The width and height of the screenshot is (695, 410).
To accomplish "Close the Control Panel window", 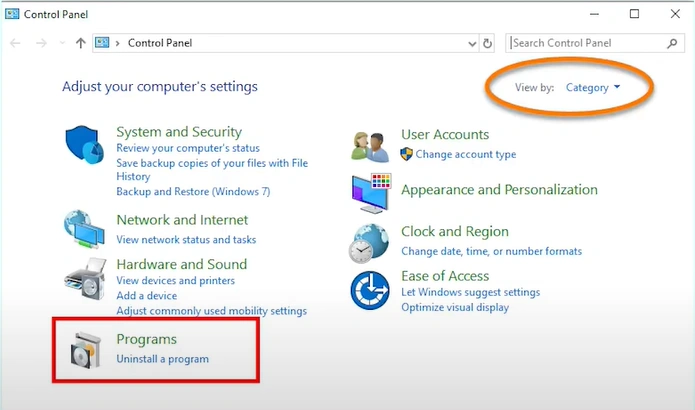I will (x=675, y=14).
